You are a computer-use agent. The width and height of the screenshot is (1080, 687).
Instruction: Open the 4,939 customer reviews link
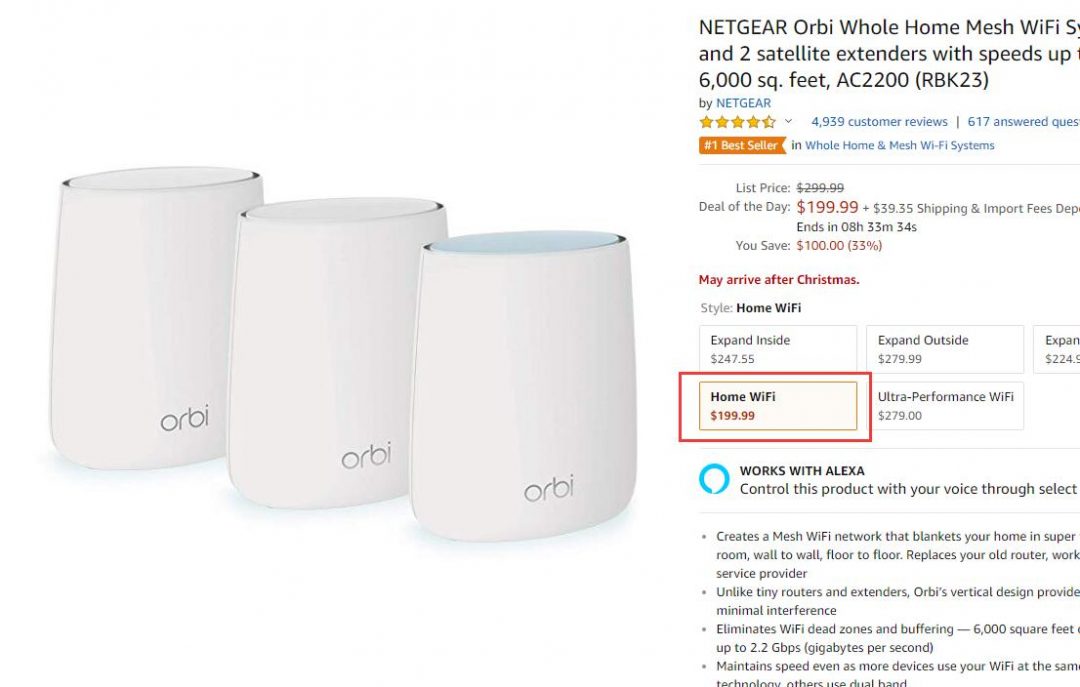tap(879, 122)
